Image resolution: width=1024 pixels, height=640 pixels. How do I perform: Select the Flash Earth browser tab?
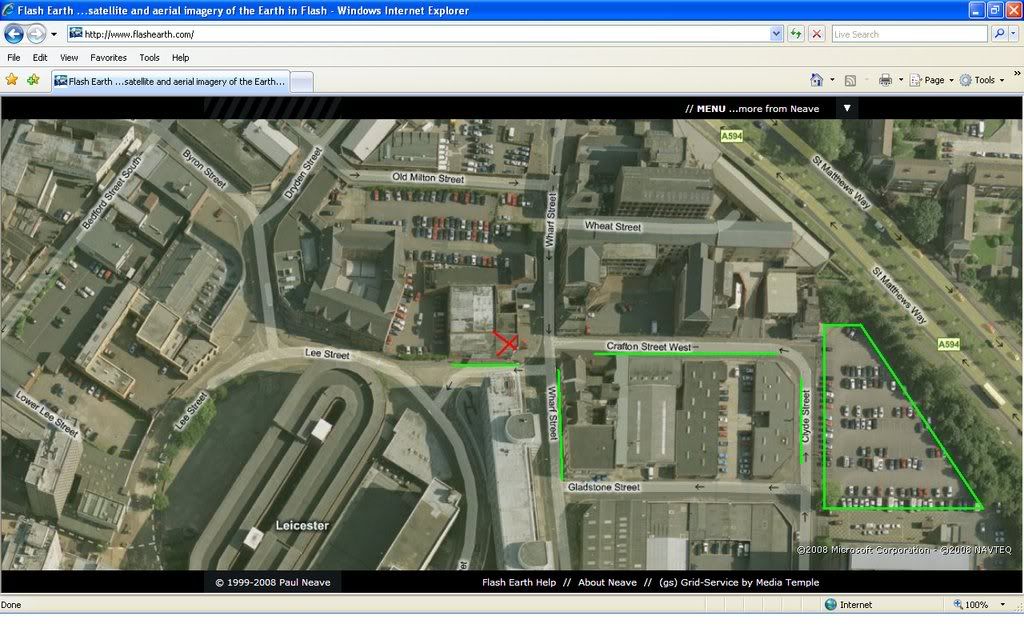click(170, 81)
